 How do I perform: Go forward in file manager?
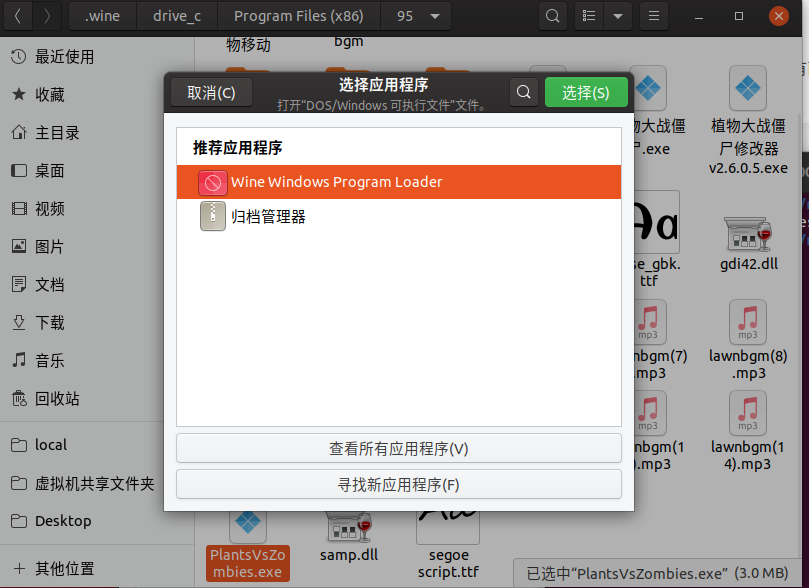click(x=47, y=16)
